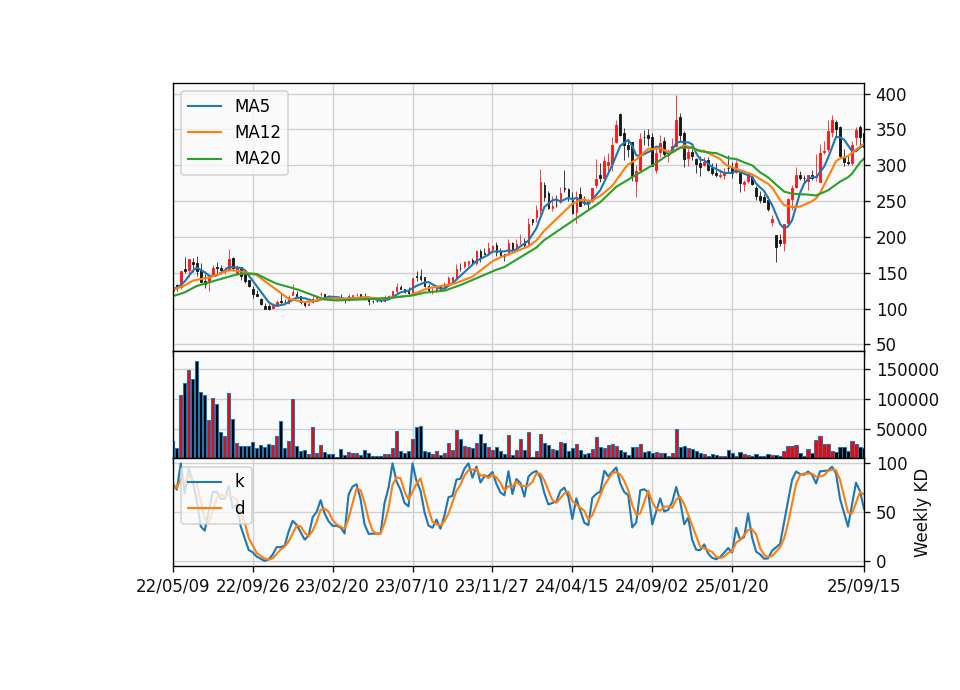Click the k legend label in KD panel
960x690 pixels.
[239, 481]
